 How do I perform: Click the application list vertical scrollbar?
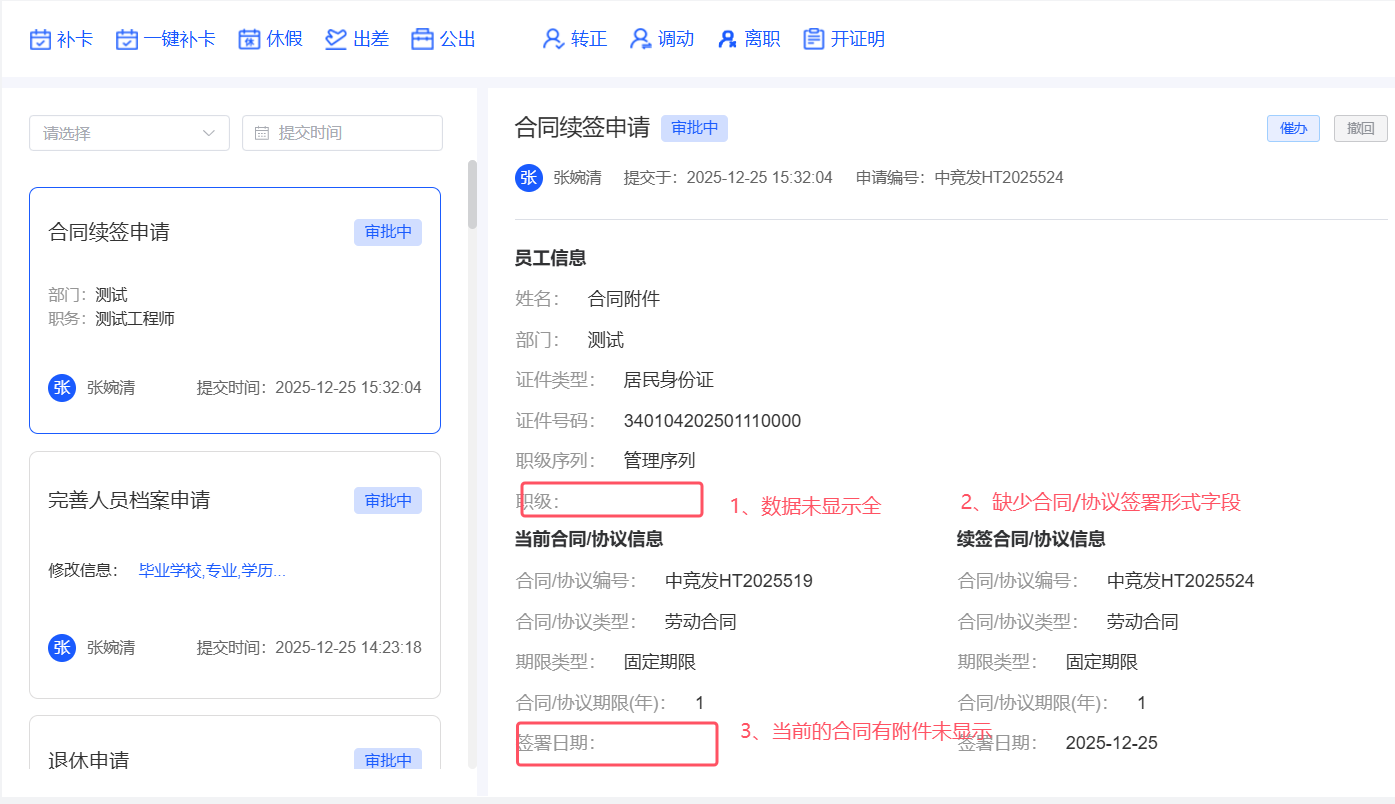pos(472,195)
